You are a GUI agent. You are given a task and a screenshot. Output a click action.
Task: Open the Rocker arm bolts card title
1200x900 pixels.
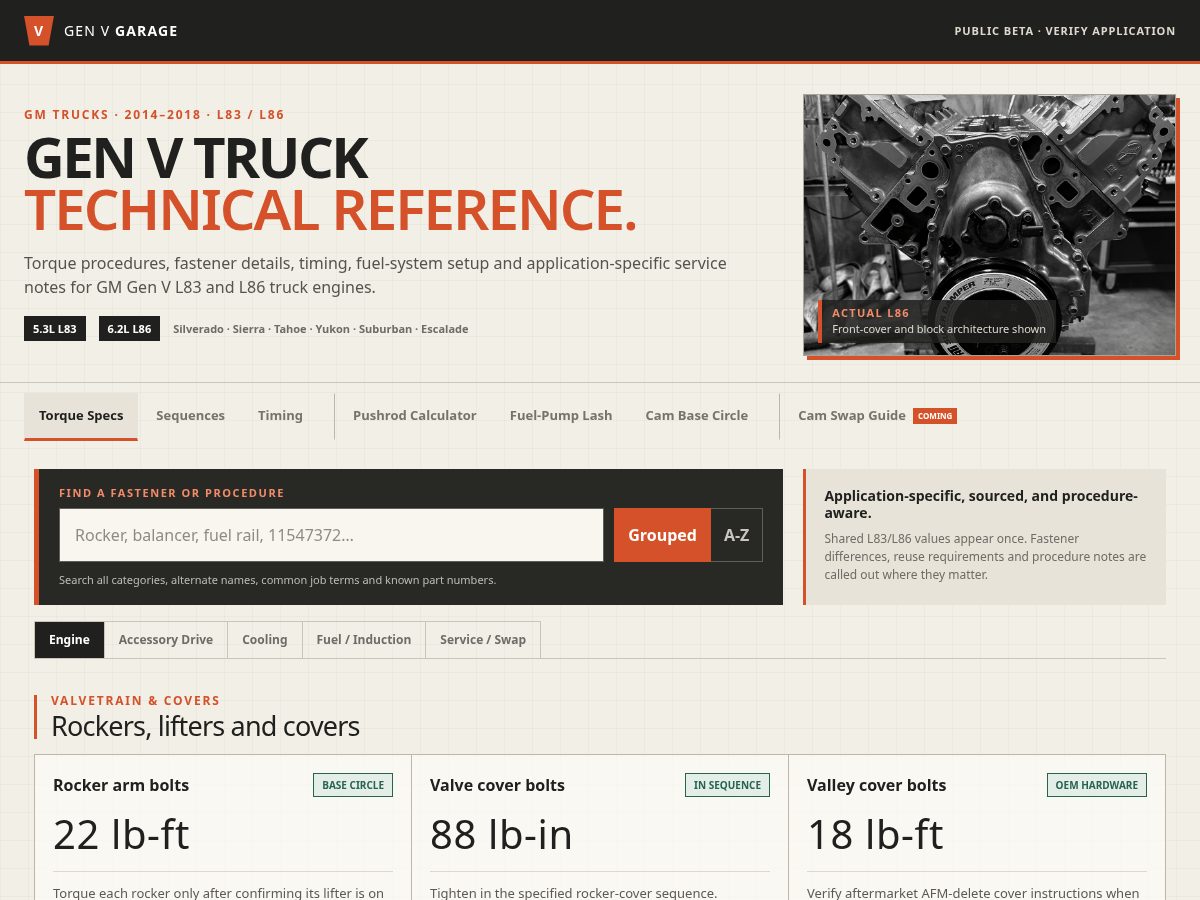[x=121, y=785]
